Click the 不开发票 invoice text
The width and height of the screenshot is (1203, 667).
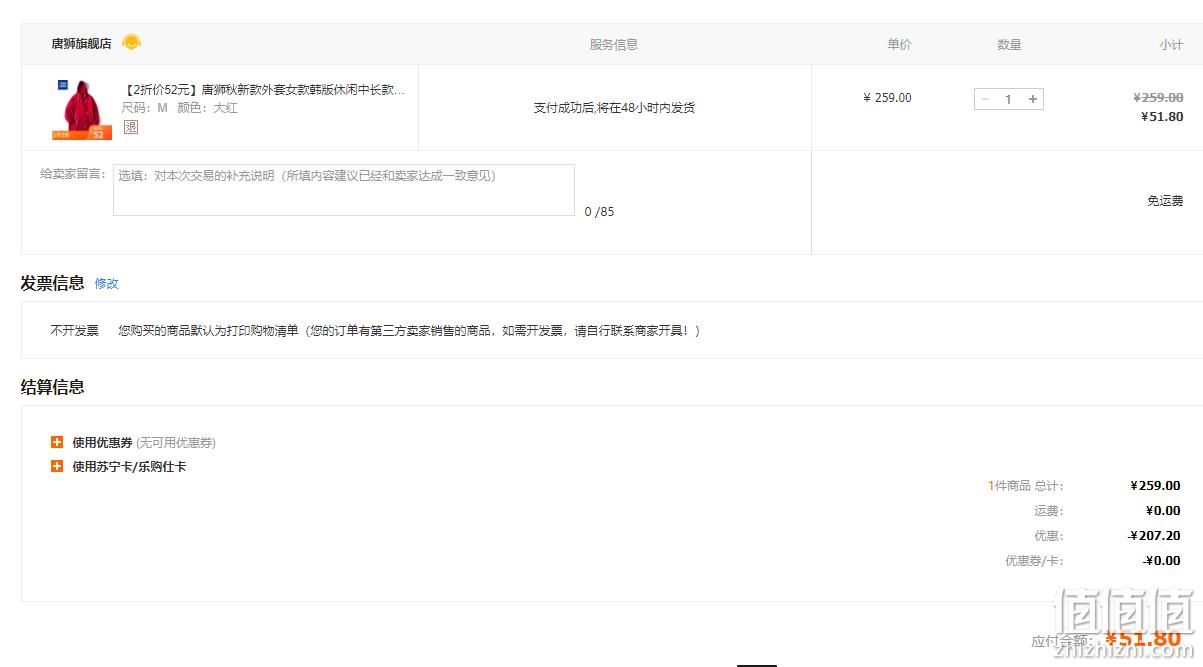75,331
